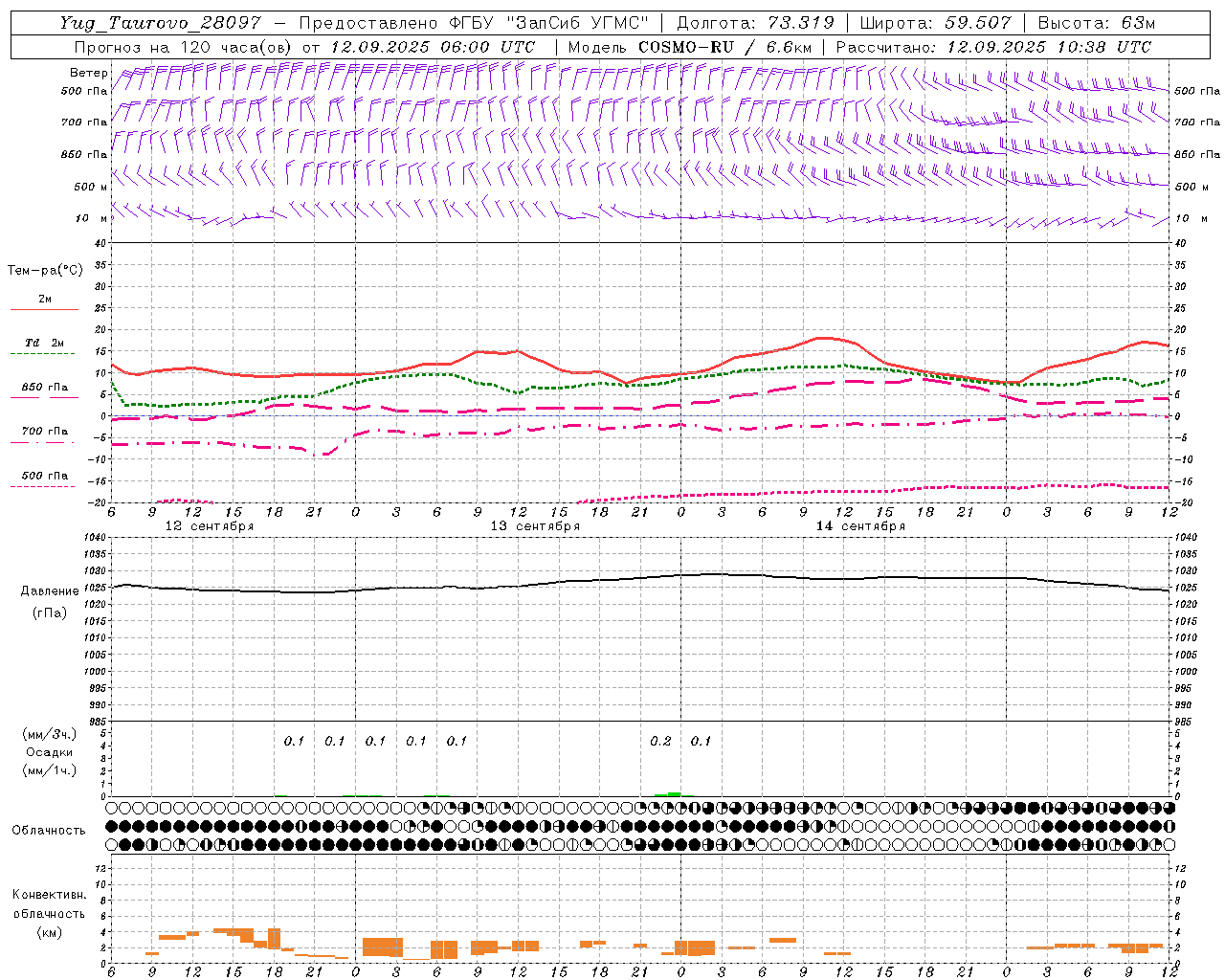This screenshot has width=1225, height=980.
Task: Click the station title Yug_Taurovo_28097
Action: 160,23
